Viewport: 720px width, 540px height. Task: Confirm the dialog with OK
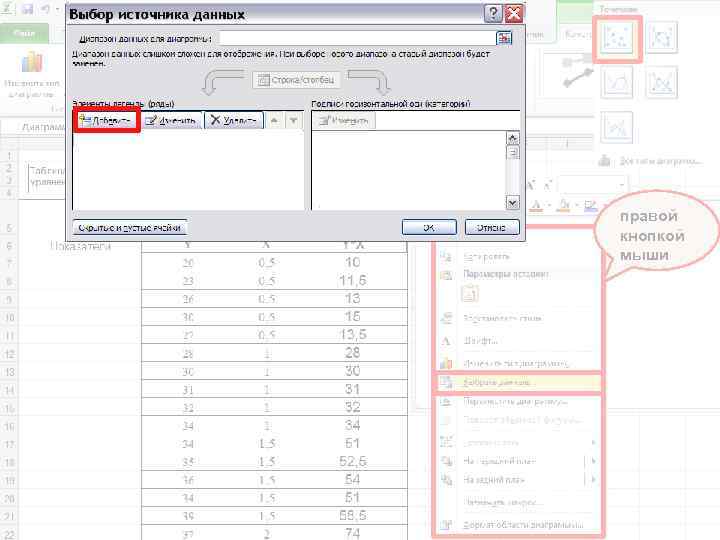[x=429, y=227]
